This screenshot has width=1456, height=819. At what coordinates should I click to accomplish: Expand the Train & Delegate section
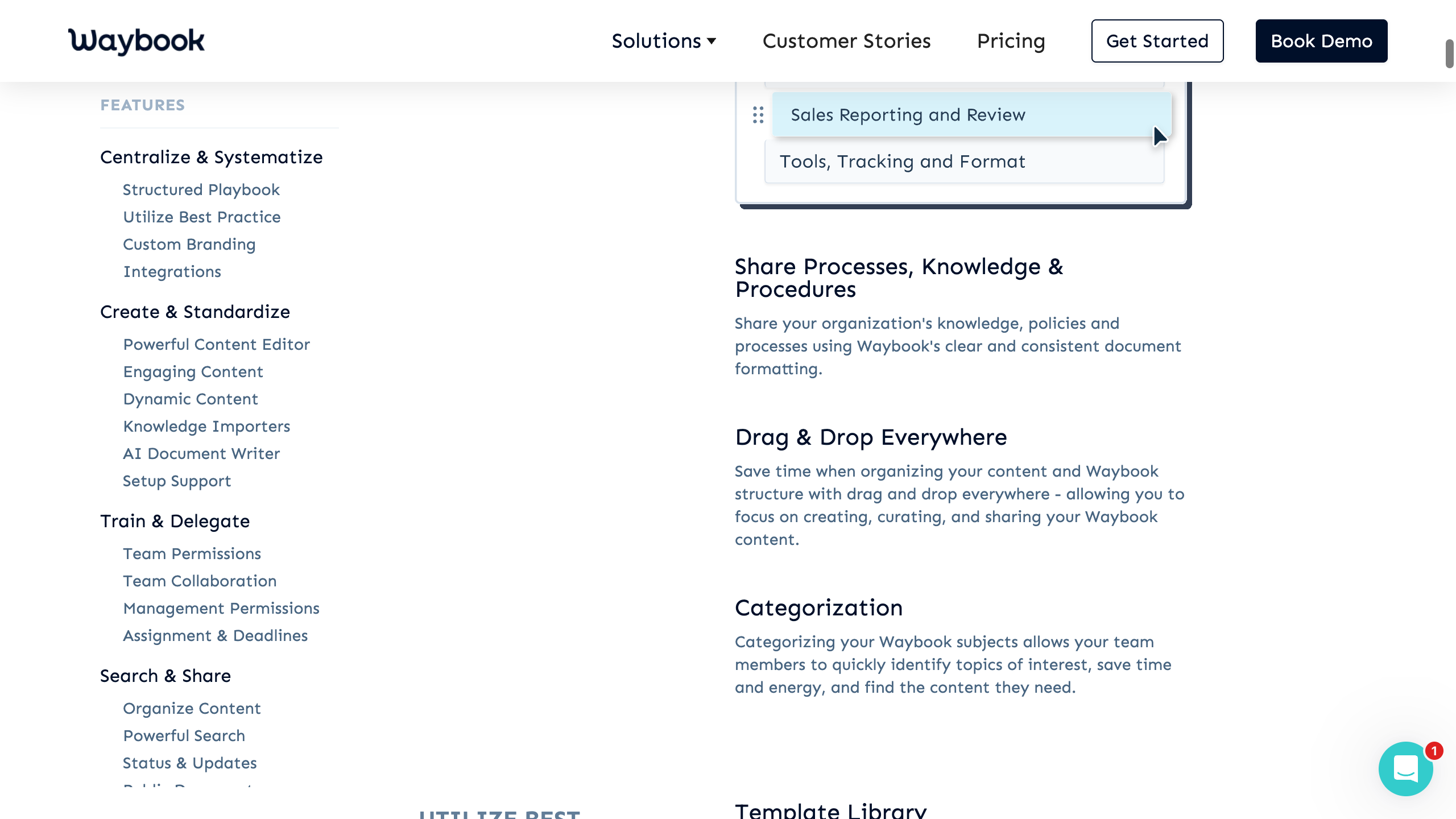175,521
